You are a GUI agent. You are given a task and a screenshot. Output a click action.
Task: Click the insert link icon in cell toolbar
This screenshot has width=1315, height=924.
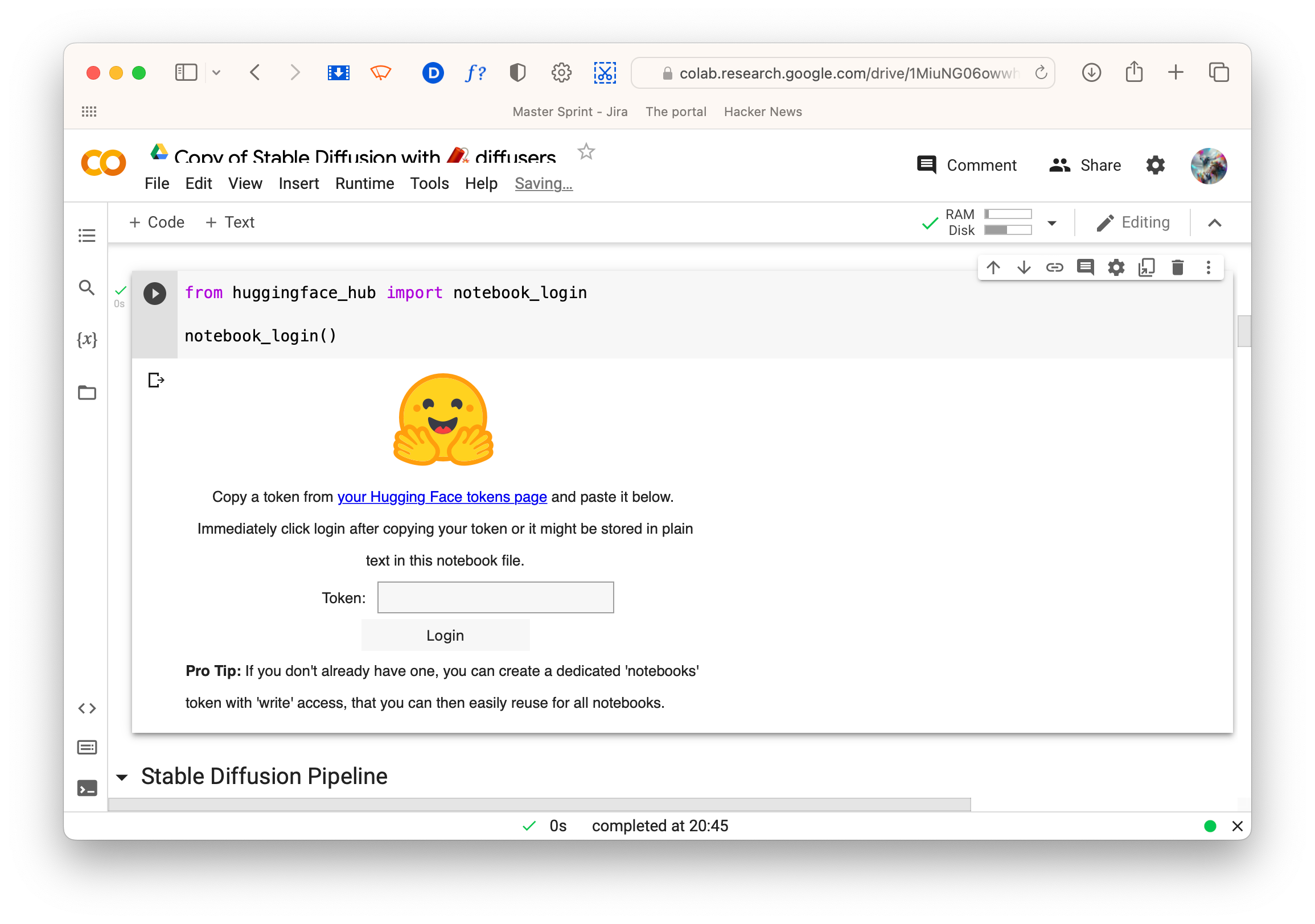tap(1053, 268)
